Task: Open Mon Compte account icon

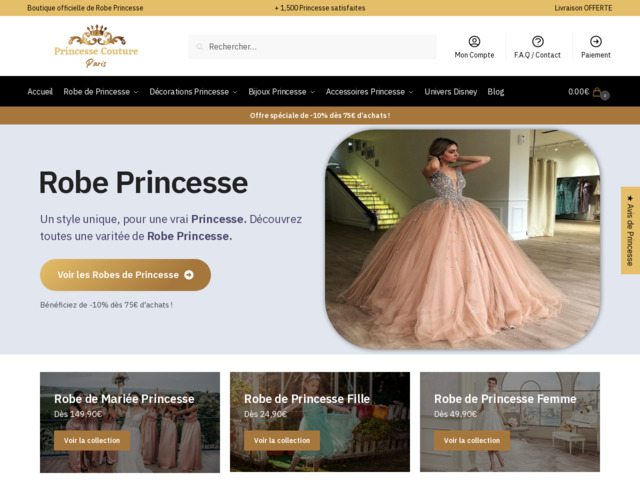Action: pos(474,41)
